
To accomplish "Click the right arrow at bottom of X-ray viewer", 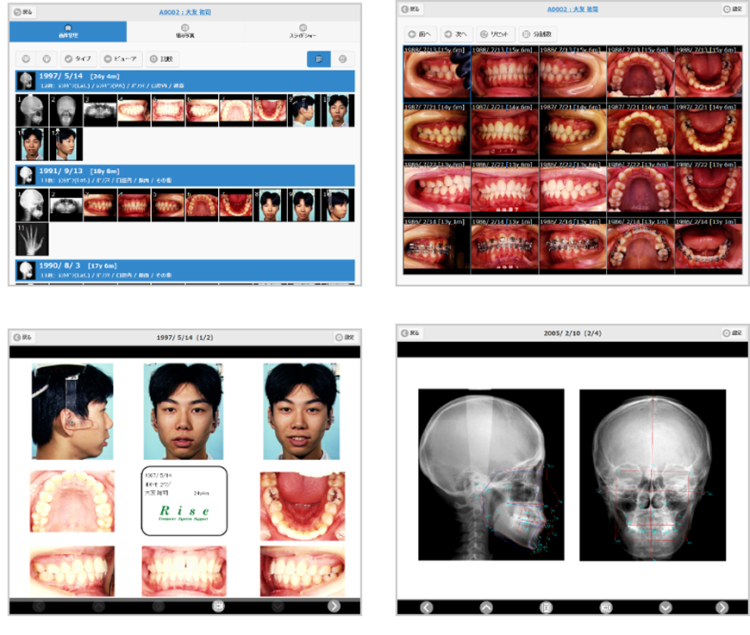I will 722,607.
